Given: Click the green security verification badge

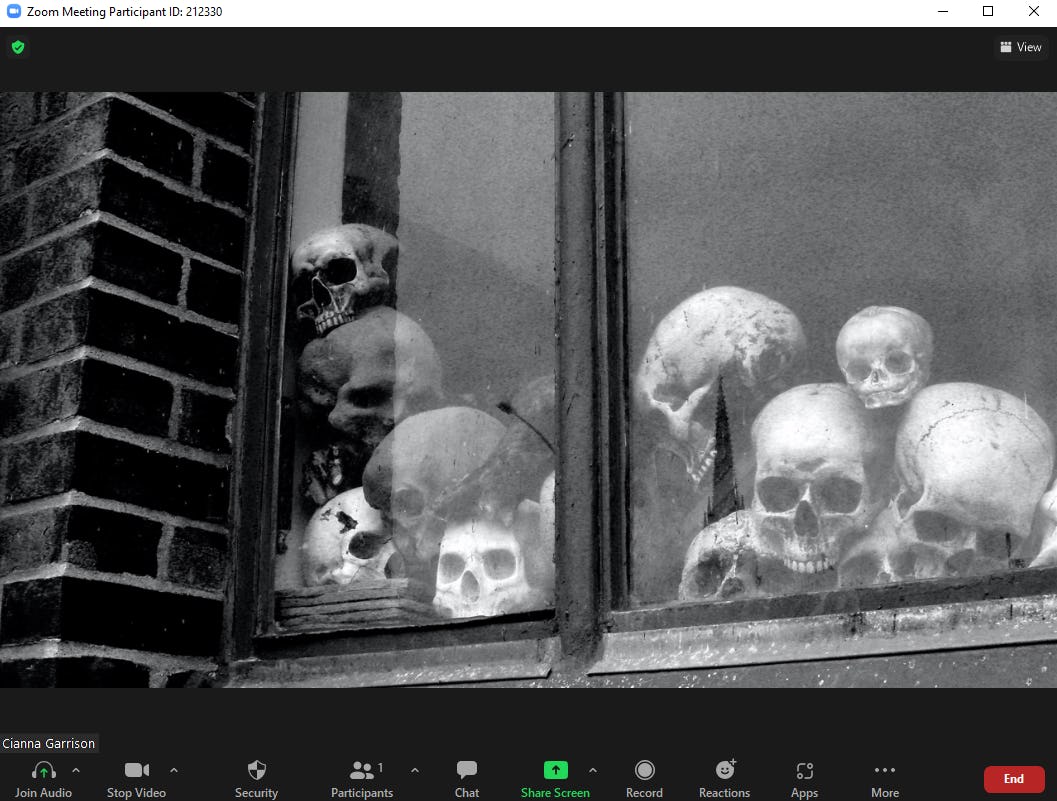Looking at the screenshot, I should 17,47.
